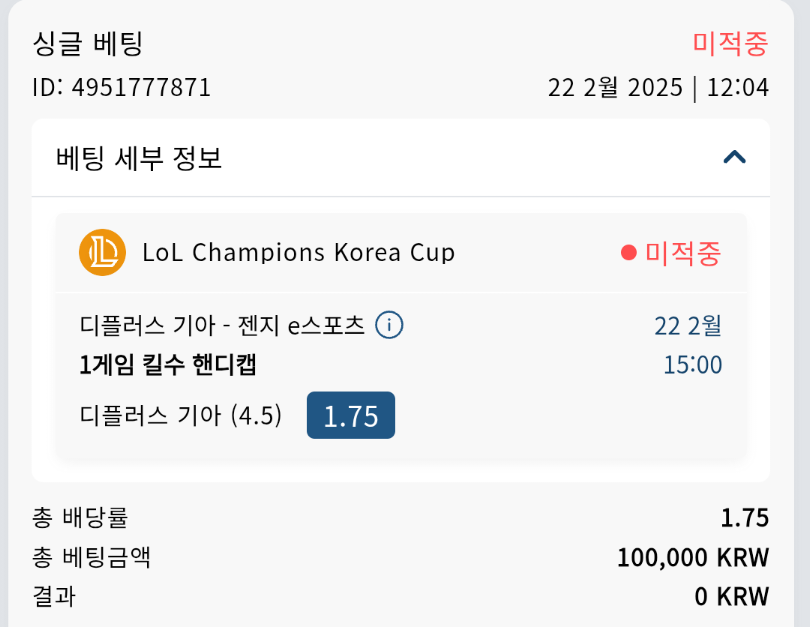
Task: Click the 베팅 세부 정보 header text
Action: pos(139,158)
